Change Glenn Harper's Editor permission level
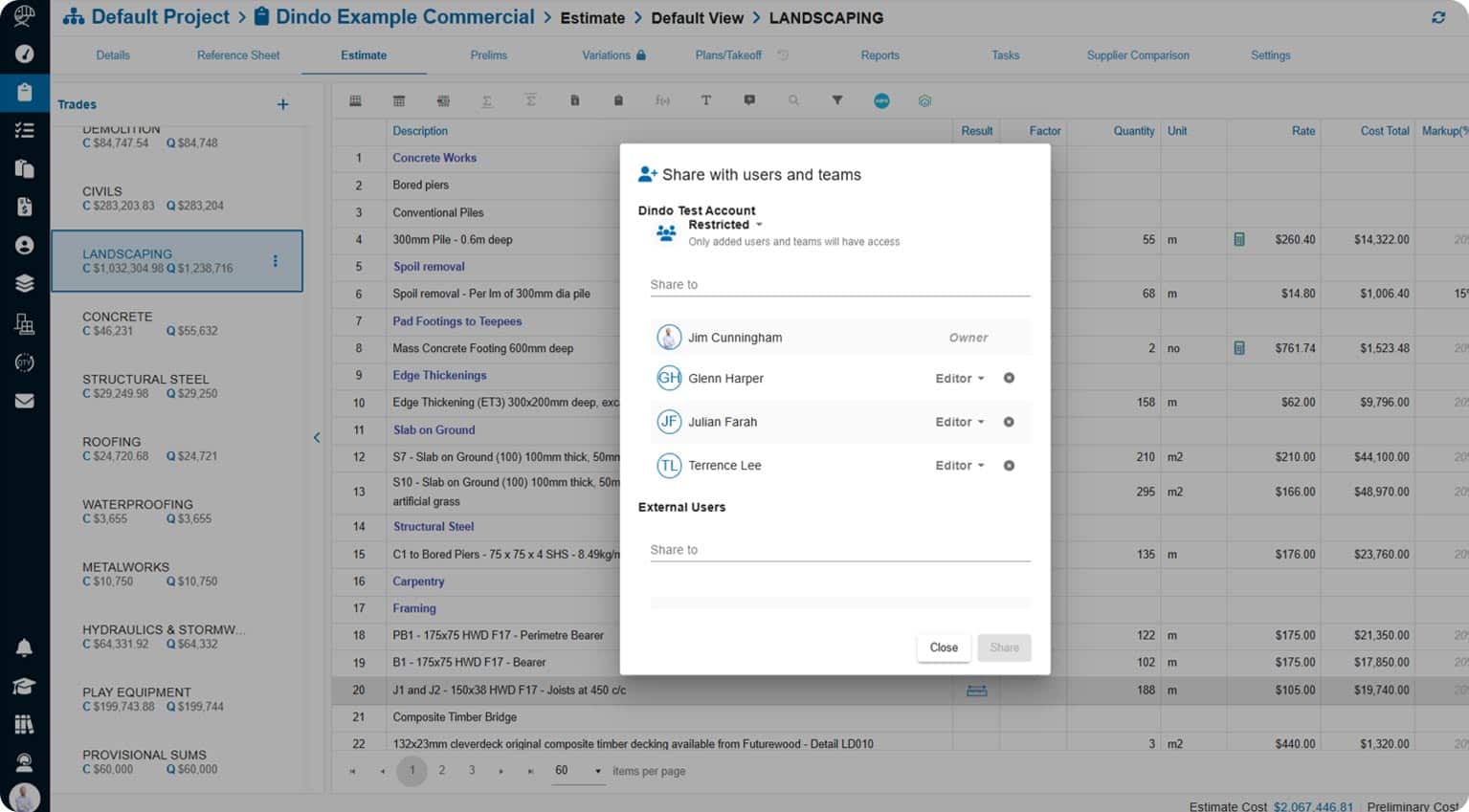 [958, 378]
